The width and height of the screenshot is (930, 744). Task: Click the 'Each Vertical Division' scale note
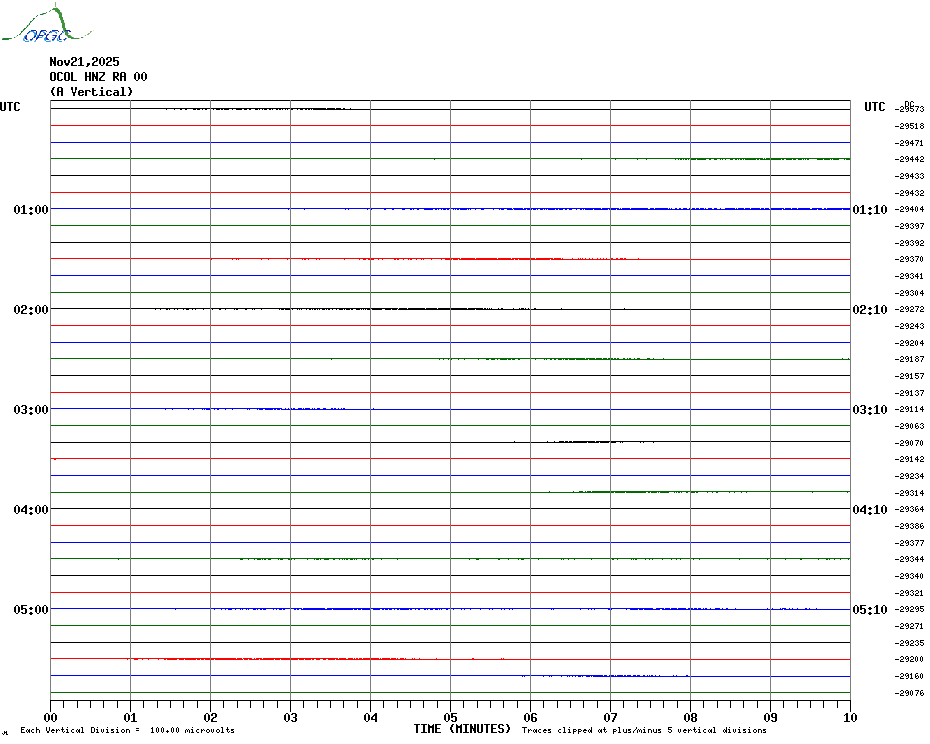pos(127,730)
